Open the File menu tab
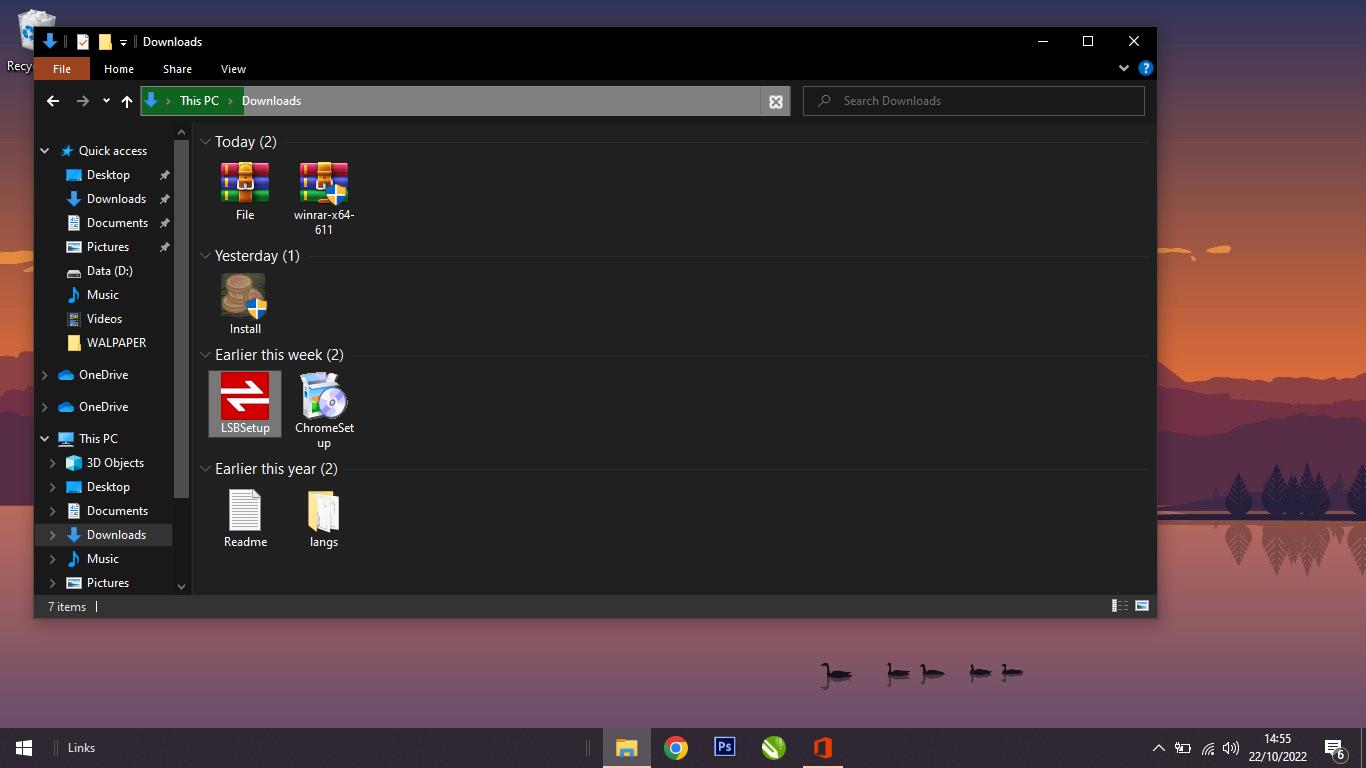The height and width of the screenshot is (768, 1366). pos(62,69)
